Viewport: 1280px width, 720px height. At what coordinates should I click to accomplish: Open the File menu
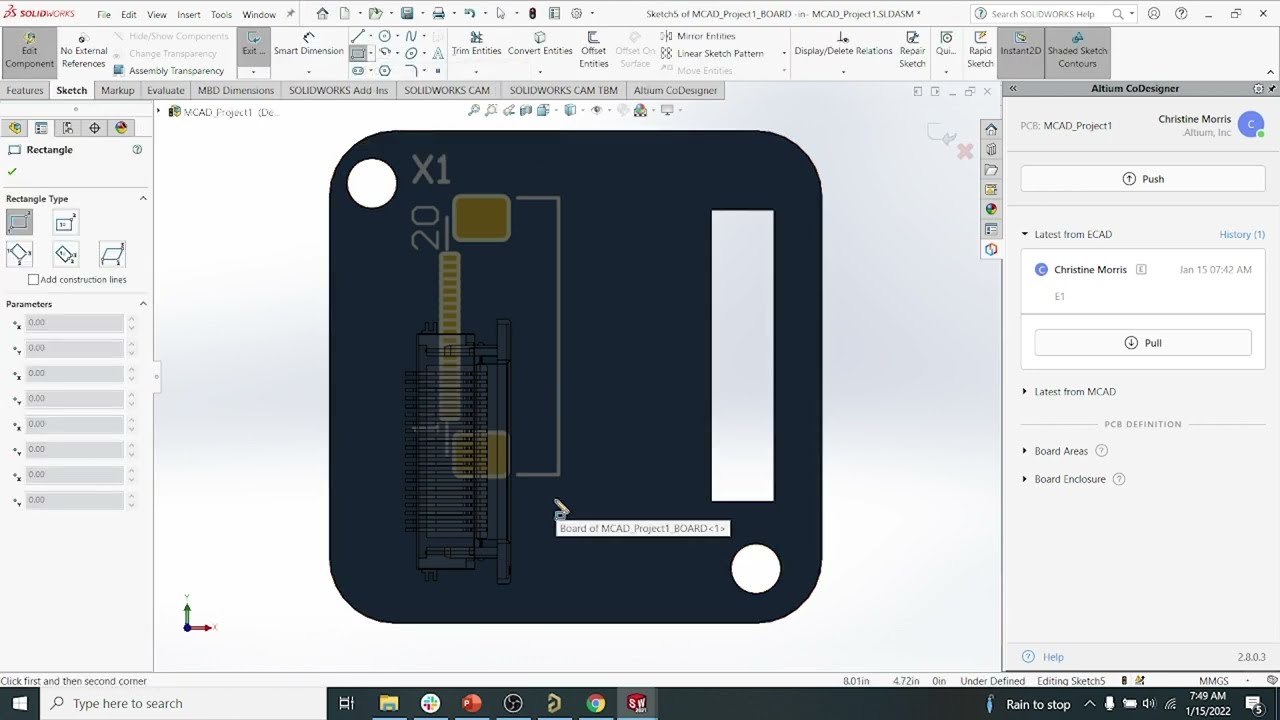coord(104,15)
